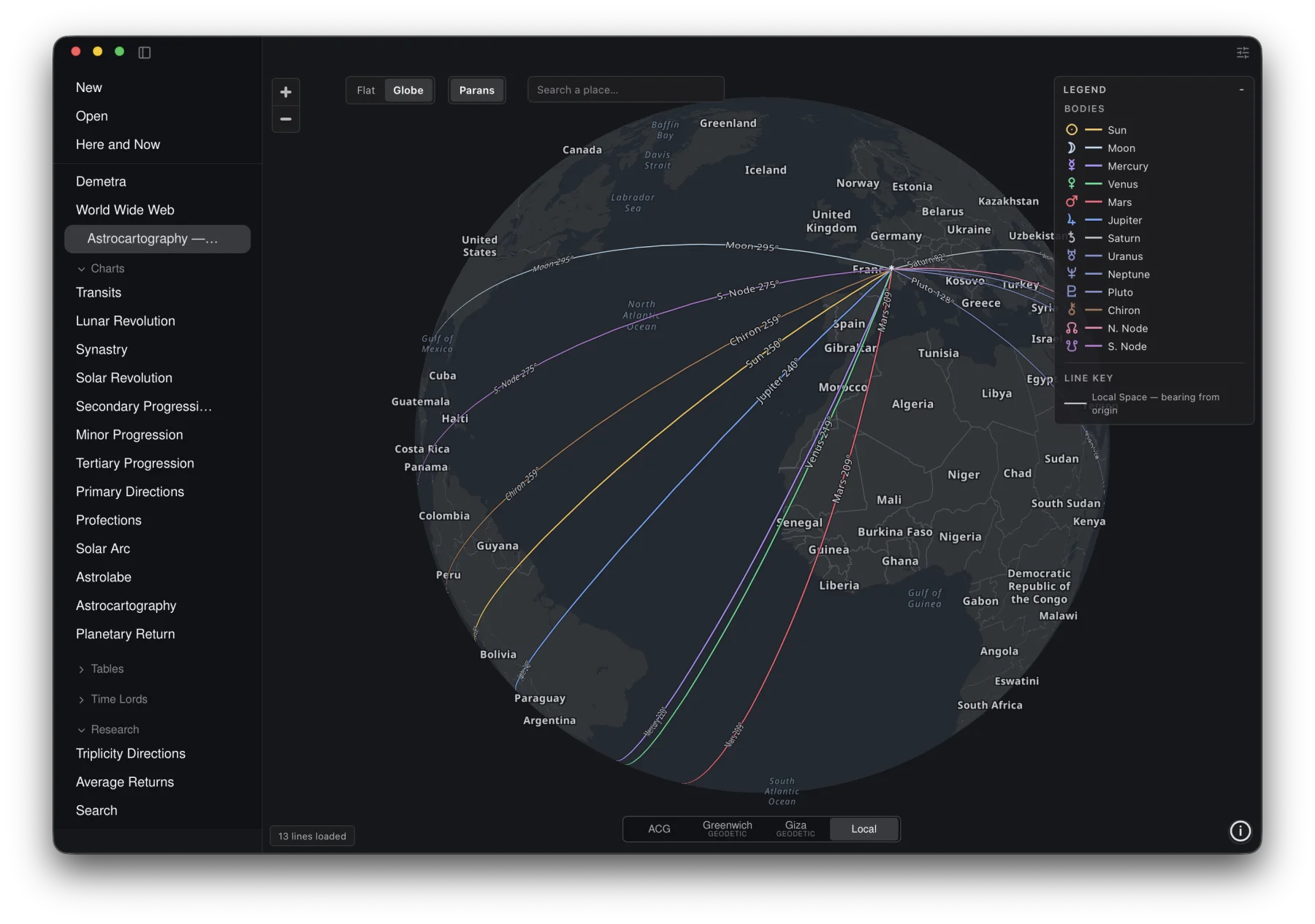
Task: Click the yellow Sun line swatch
Action: [1094, 130]
